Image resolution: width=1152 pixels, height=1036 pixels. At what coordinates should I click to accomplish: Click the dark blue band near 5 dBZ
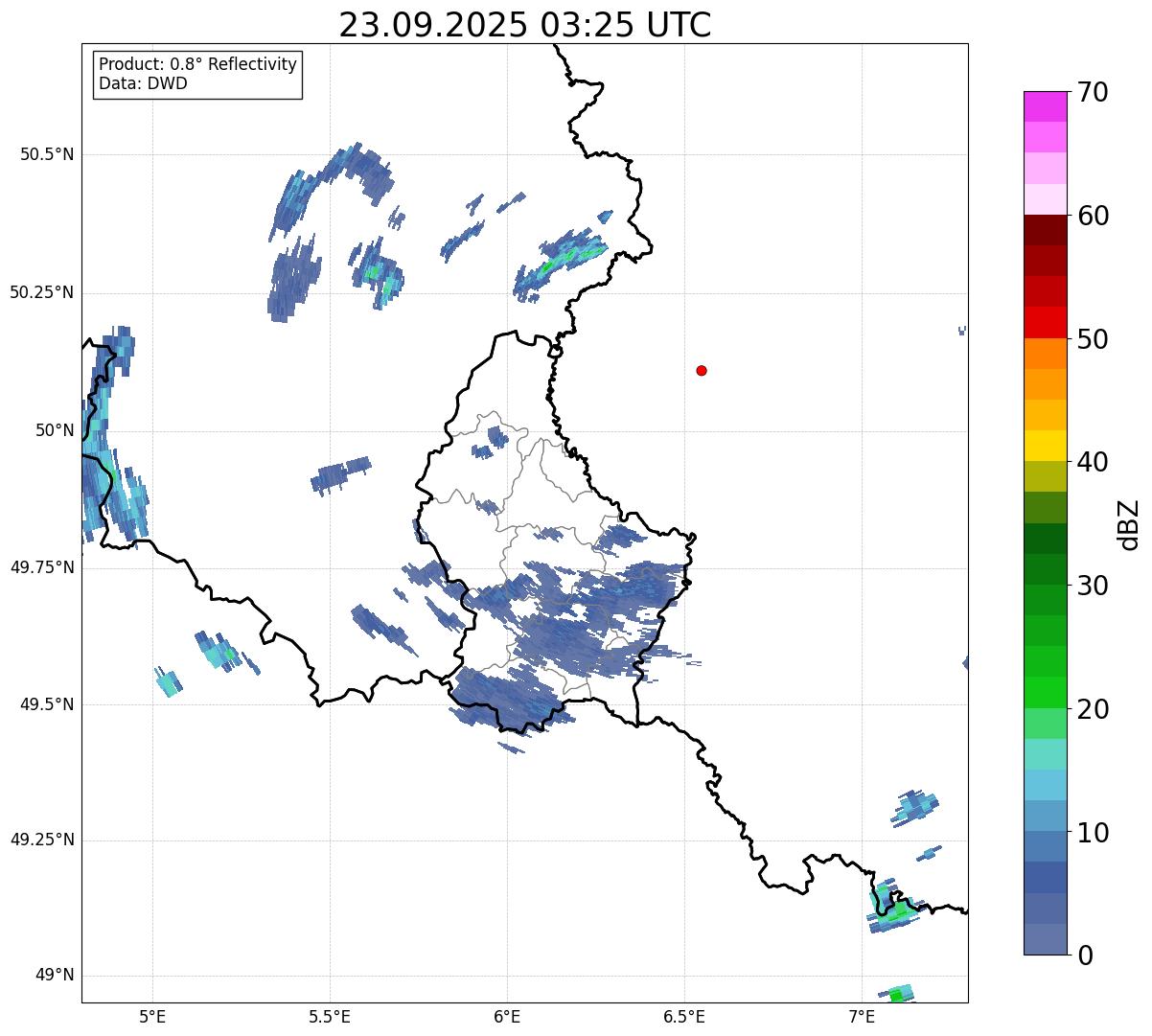pos(1045,877)
